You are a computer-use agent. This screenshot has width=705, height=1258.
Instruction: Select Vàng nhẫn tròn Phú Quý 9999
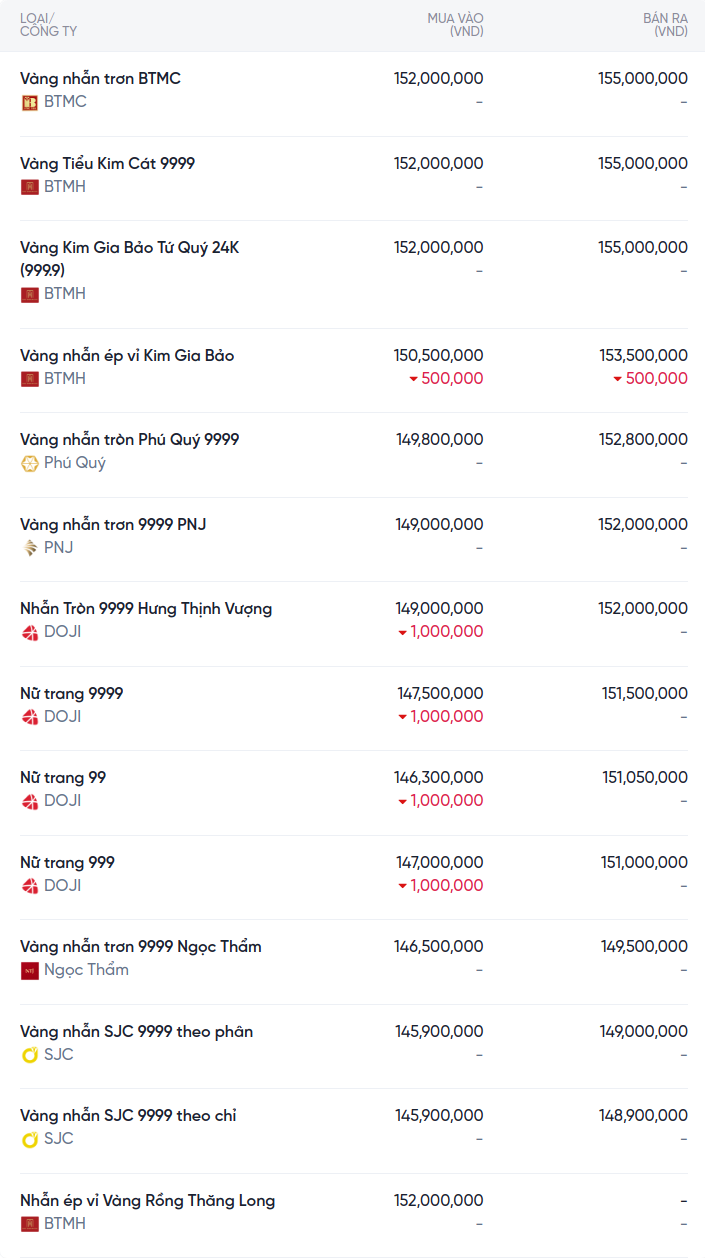click(129, 440)
